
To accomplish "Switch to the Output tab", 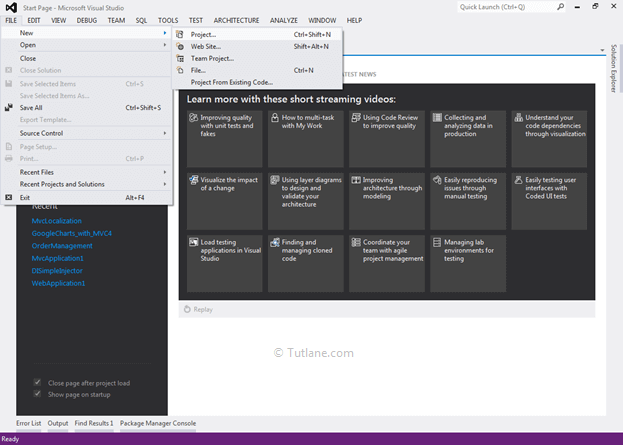I will pos(58,423).
